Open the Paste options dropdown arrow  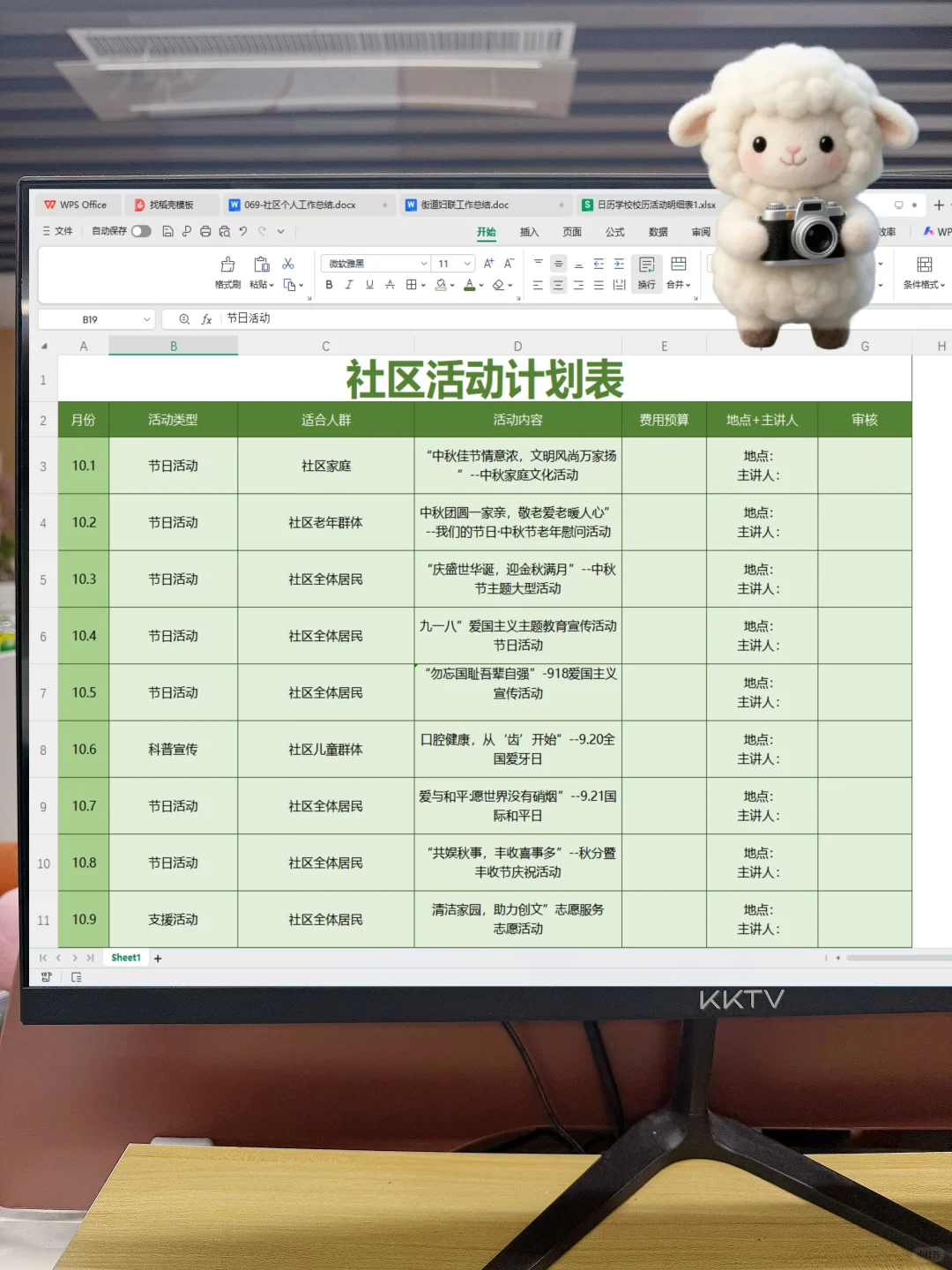tap(271, 285)
